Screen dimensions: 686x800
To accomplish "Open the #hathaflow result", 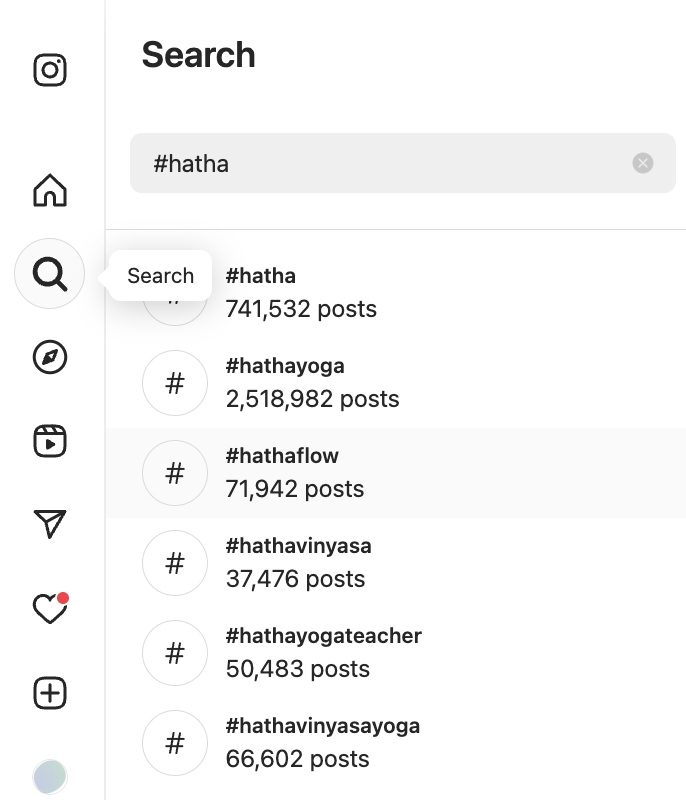I will (x=396, y=473).
